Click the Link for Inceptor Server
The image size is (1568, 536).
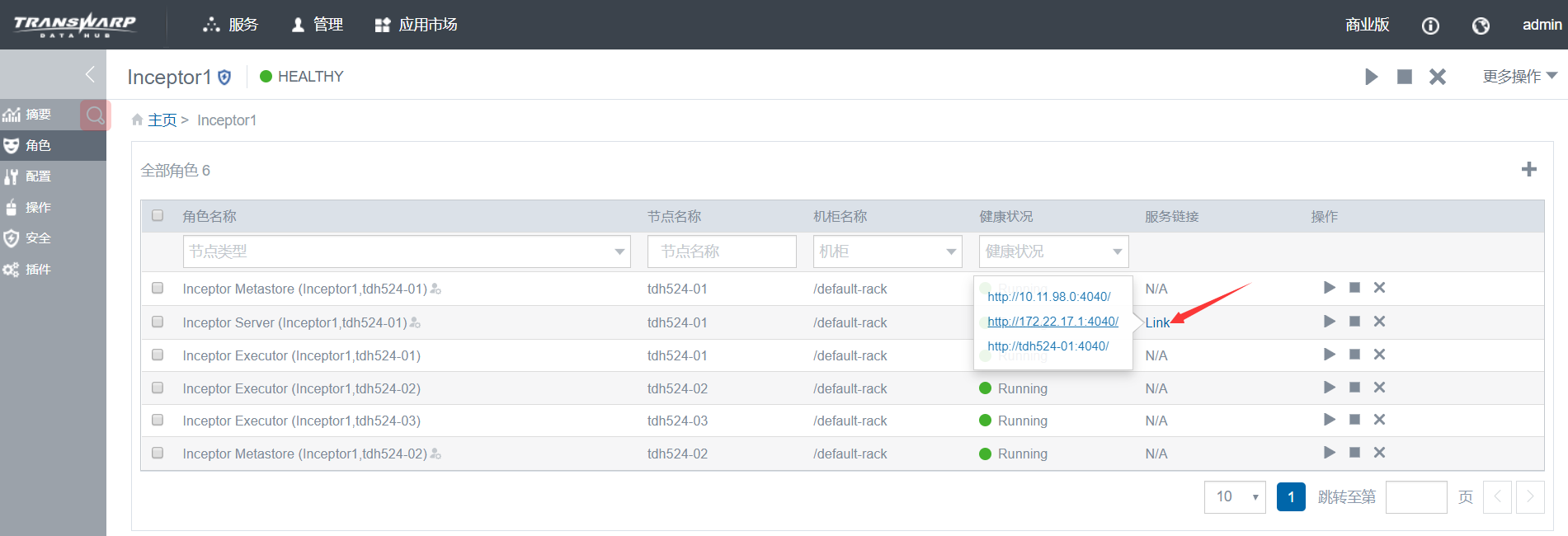(x=1157, y=322)
